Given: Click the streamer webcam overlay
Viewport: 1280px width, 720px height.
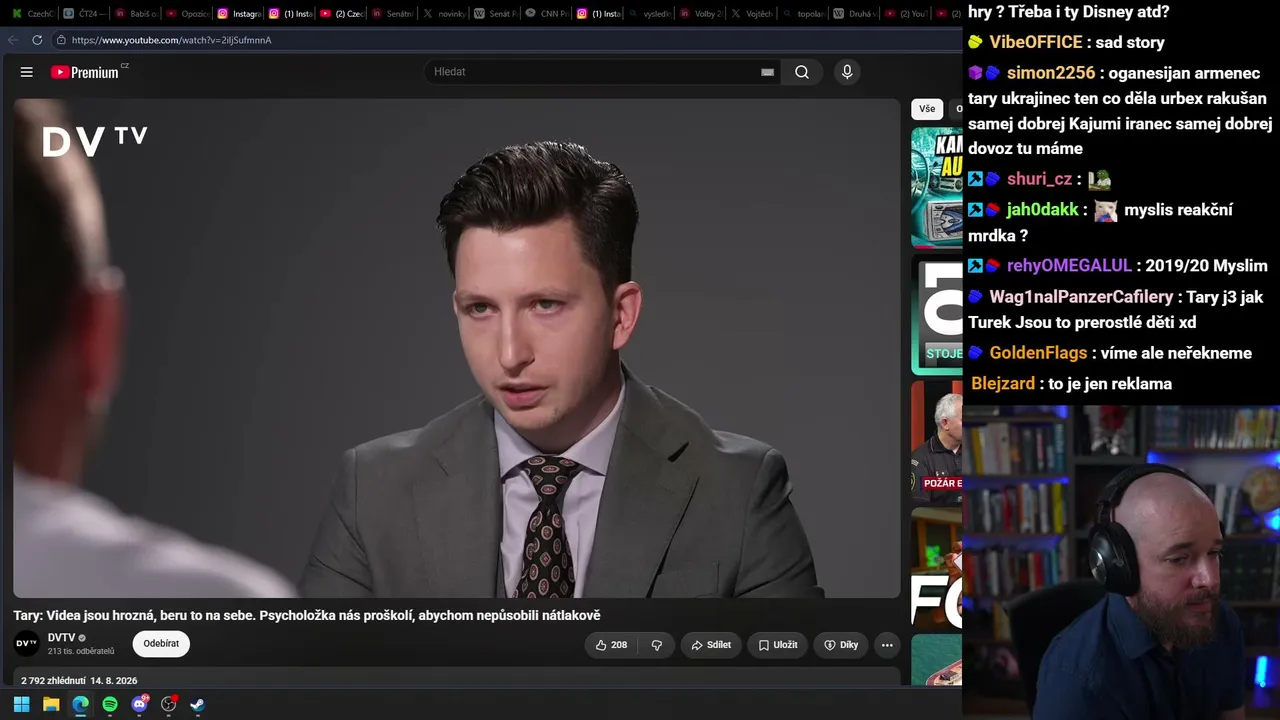Looking at the screenshot, I should (1121, 562).
